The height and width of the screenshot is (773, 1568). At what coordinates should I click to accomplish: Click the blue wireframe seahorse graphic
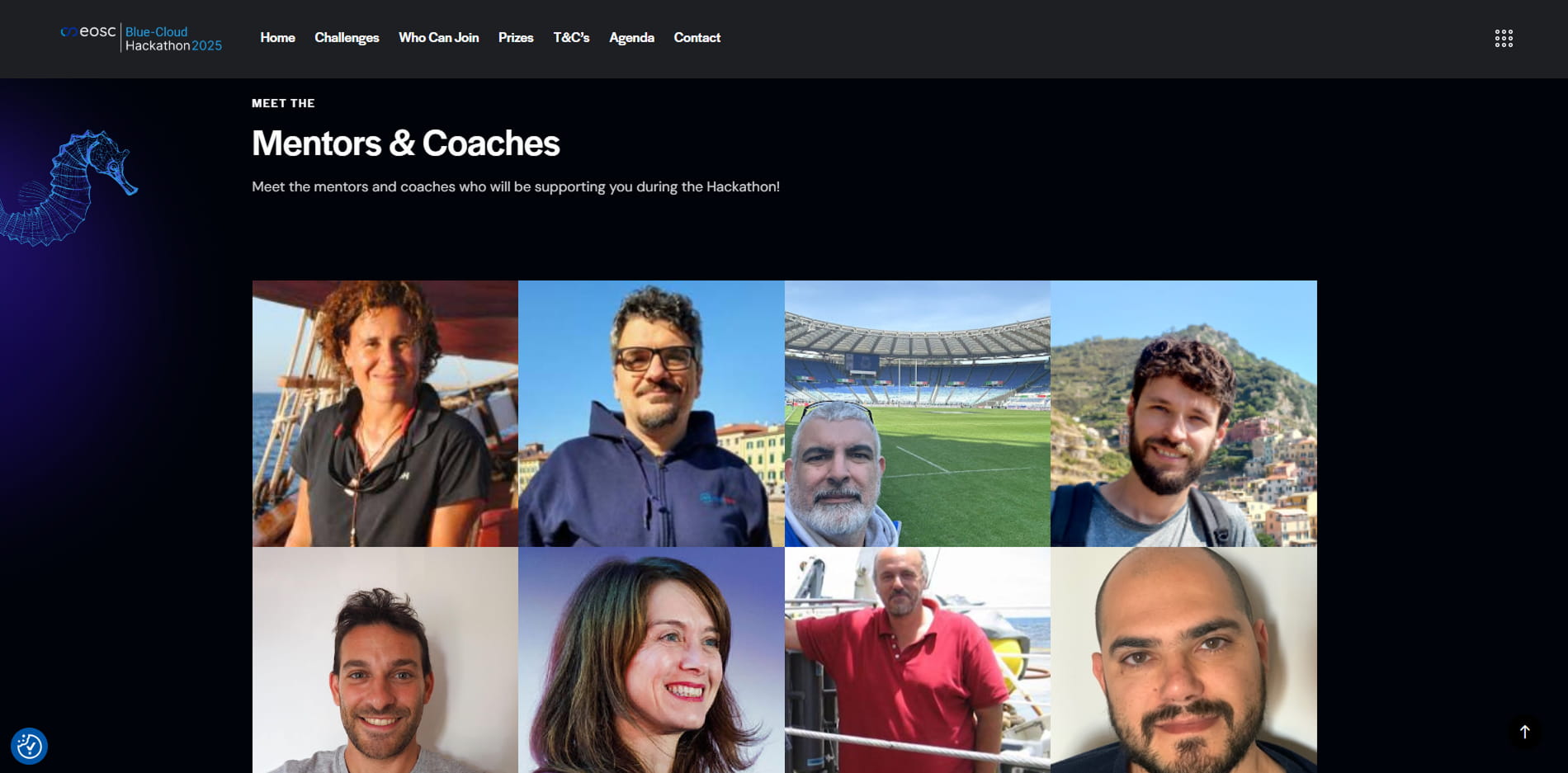point(68,188)
